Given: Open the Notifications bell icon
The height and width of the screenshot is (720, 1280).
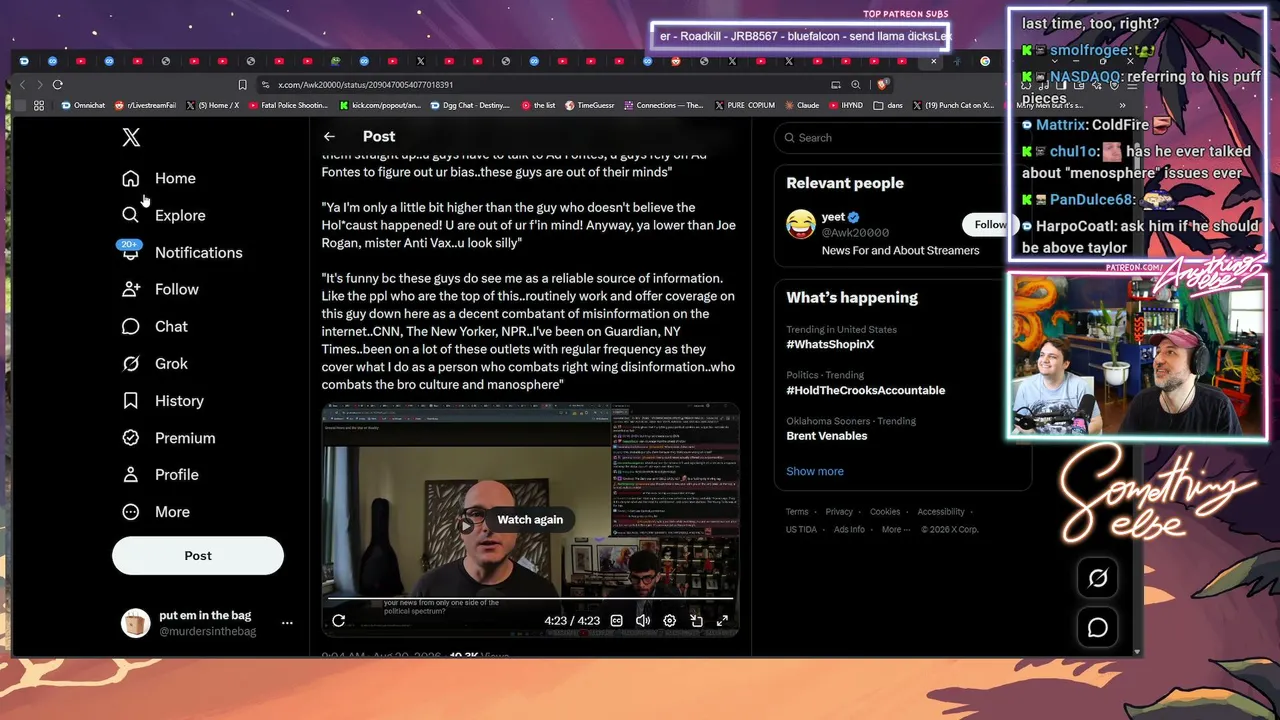Looking at the screenshot, I should coord(131,252).
